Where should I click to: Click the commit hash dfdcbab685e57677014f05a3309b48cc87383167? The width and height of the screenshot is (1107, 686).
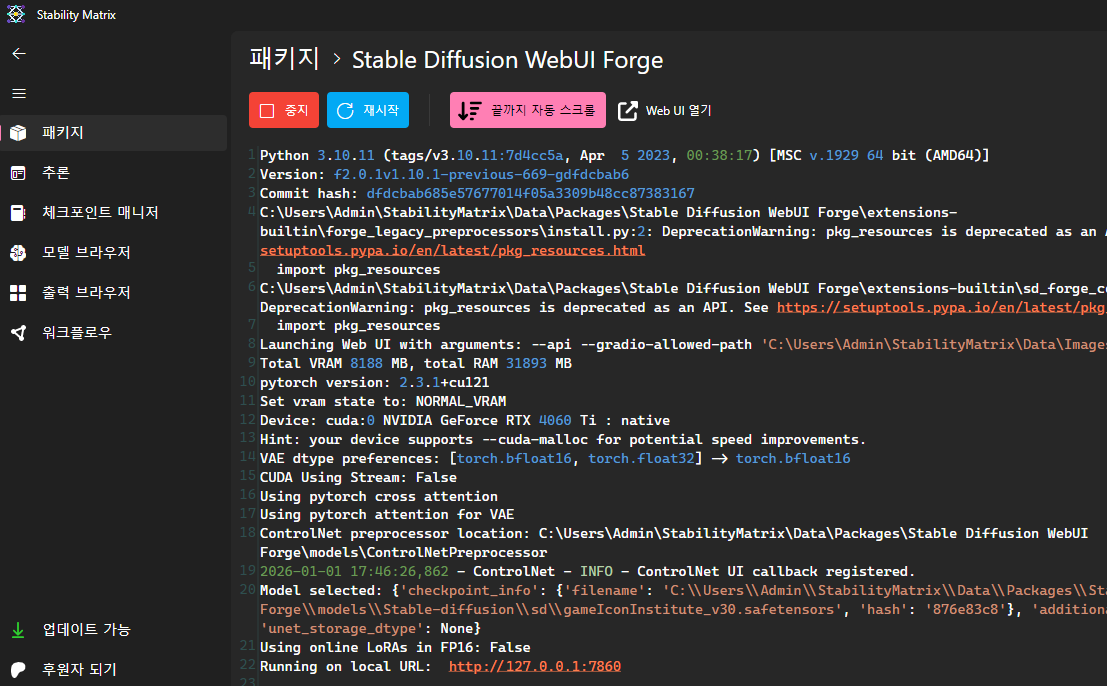pyautogui.click(x=530, y=193)
